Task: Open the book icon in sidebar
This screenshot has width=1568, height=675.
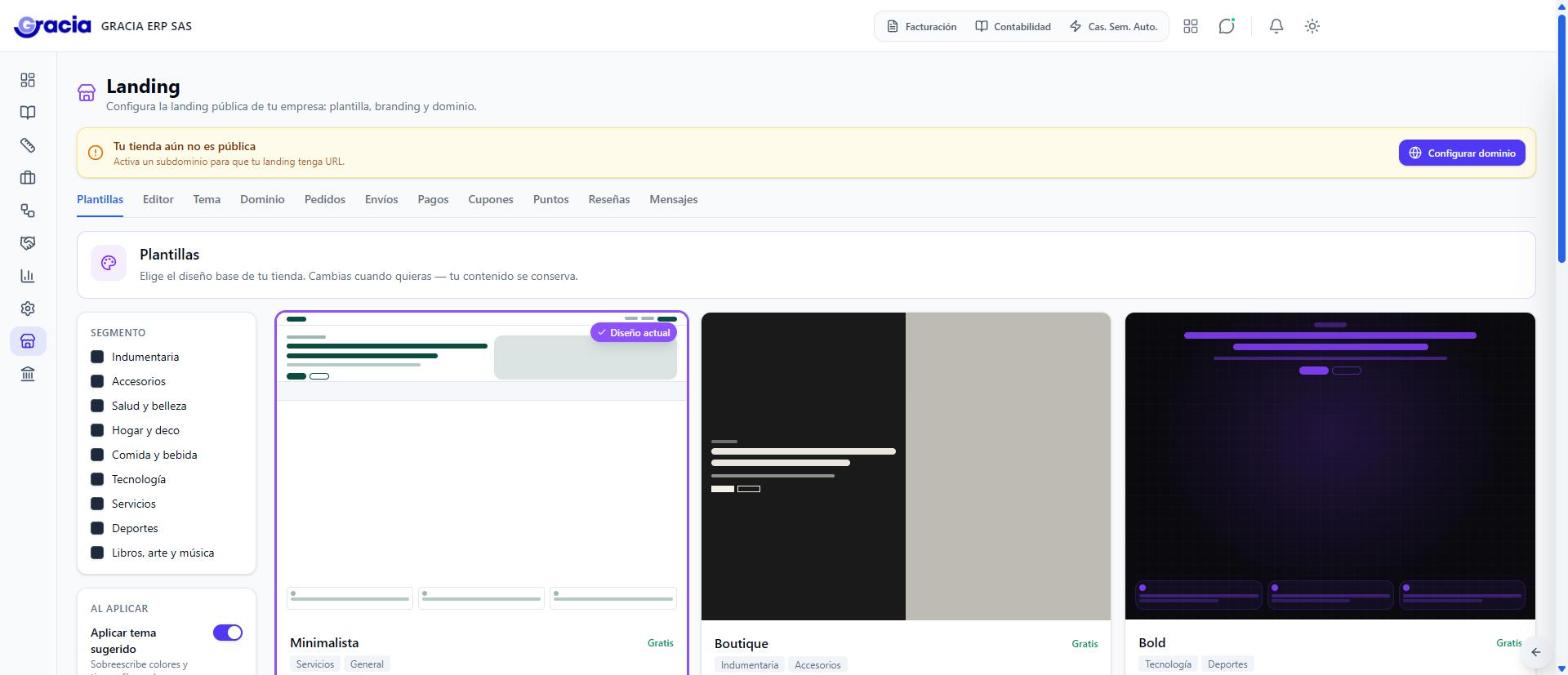Action: (28, 113)
